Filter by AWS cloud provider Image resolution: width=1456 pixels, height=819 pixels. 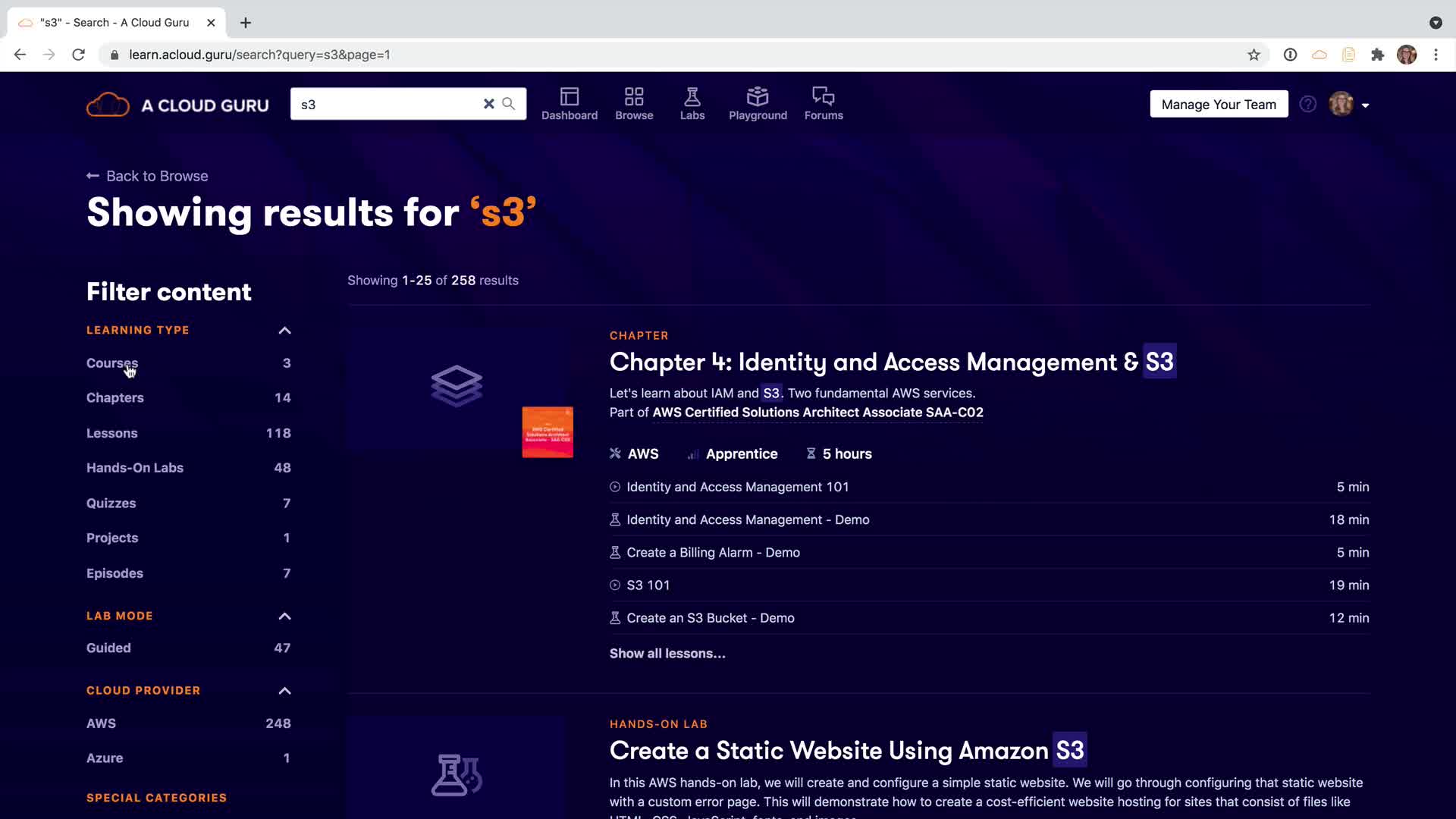[101, 723]
